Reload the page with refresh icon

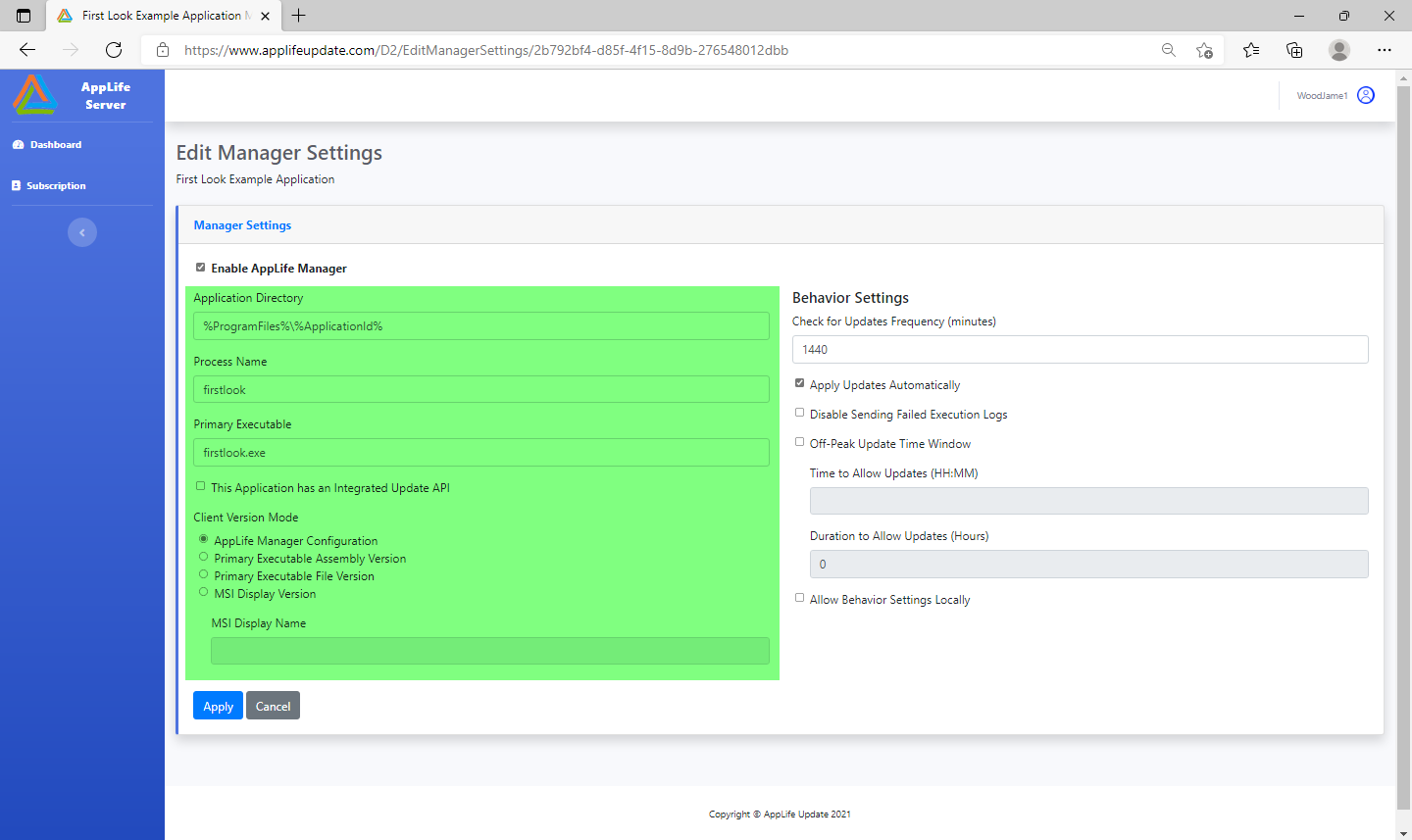(114, 50)
